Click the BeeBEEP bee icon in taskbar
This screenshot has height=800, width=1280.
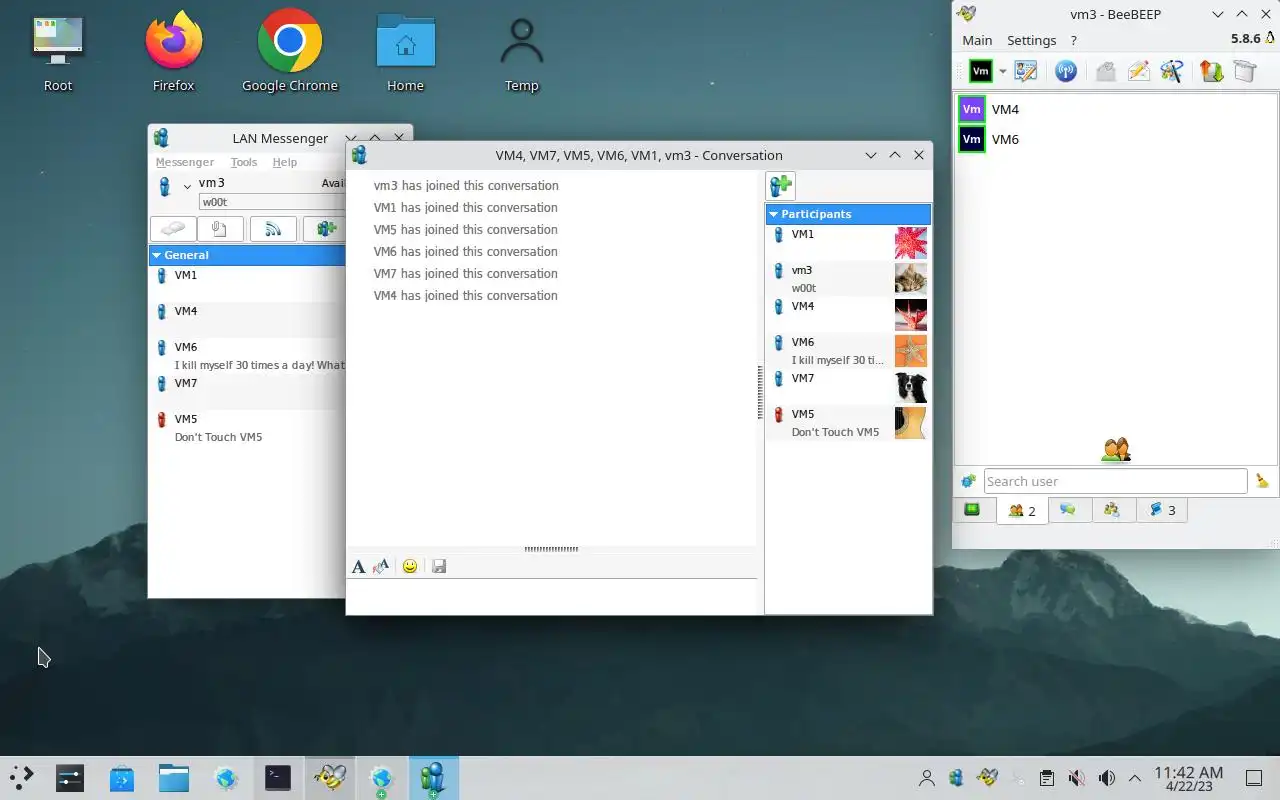coord(330,777)
